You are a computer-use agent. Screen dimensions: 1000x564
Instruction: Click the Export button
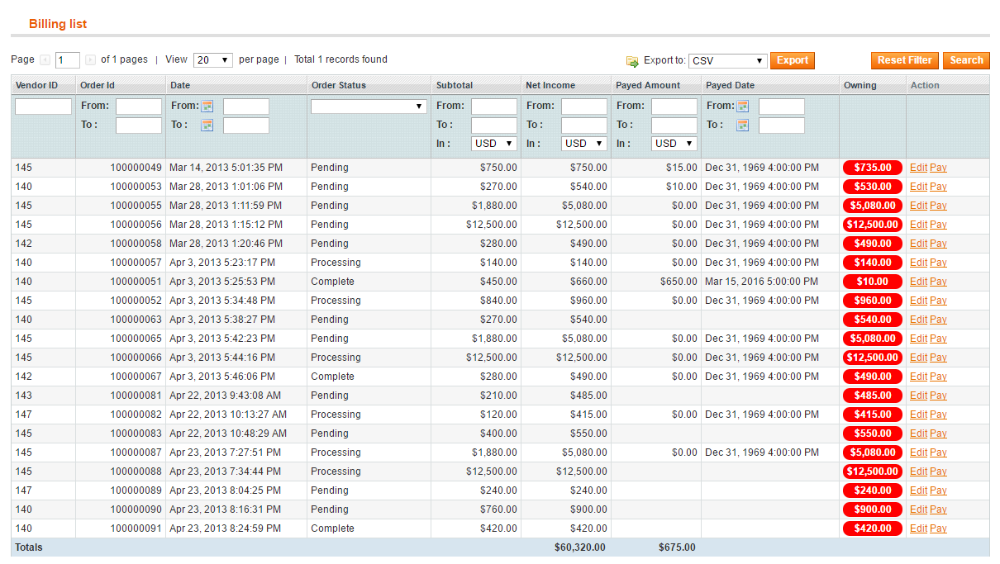(x=792, y=61)
